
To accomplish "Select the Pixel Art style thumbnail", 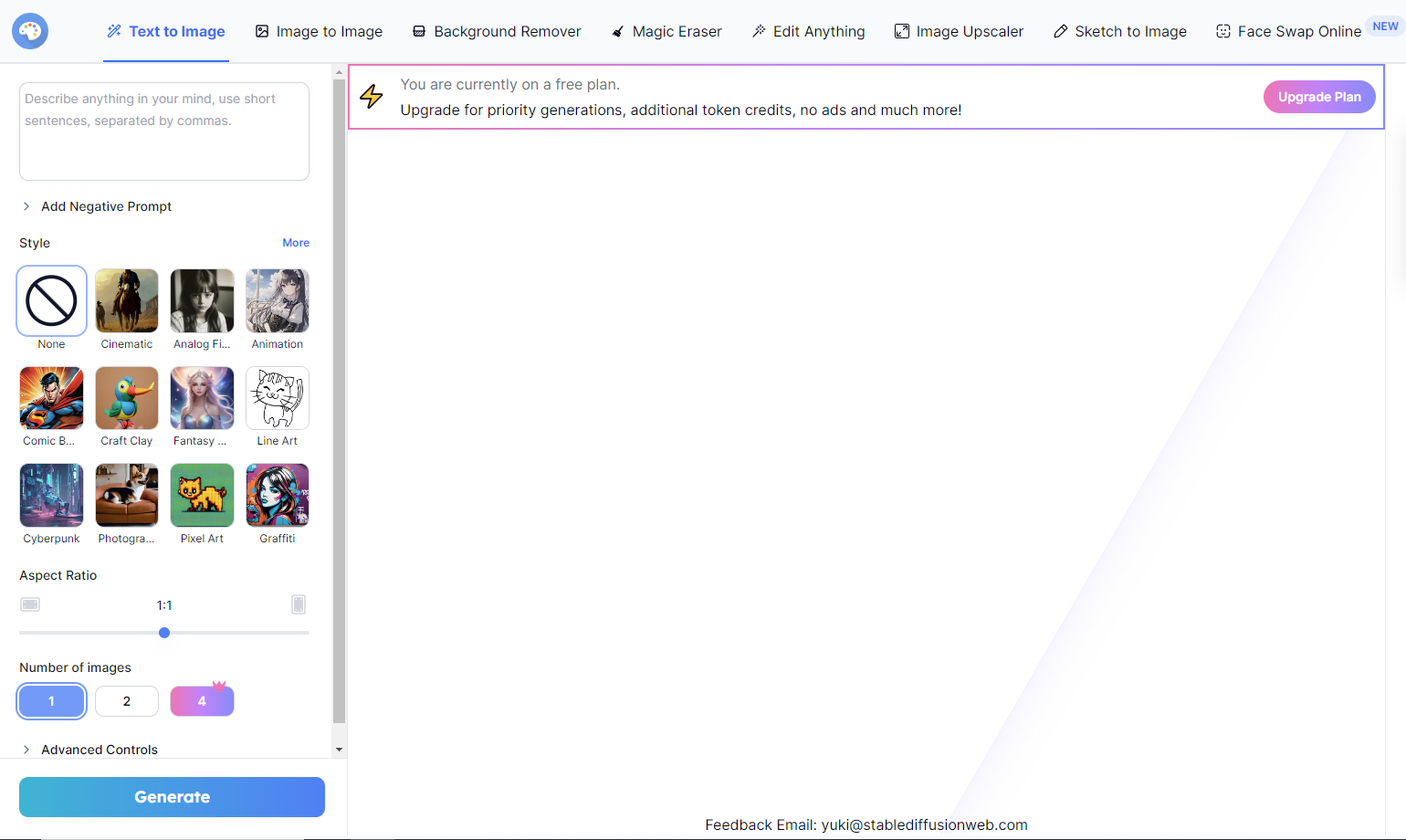I will point(202,495).
